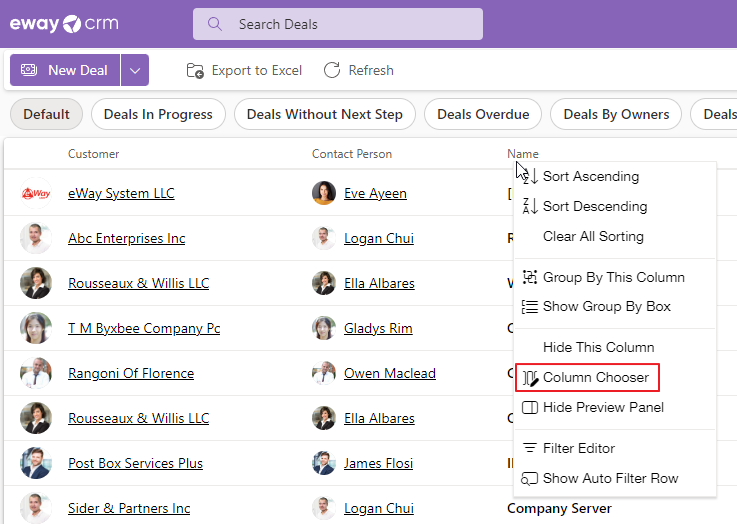Click the Refresh label
The image size is (737, 524).
[371, 70]
